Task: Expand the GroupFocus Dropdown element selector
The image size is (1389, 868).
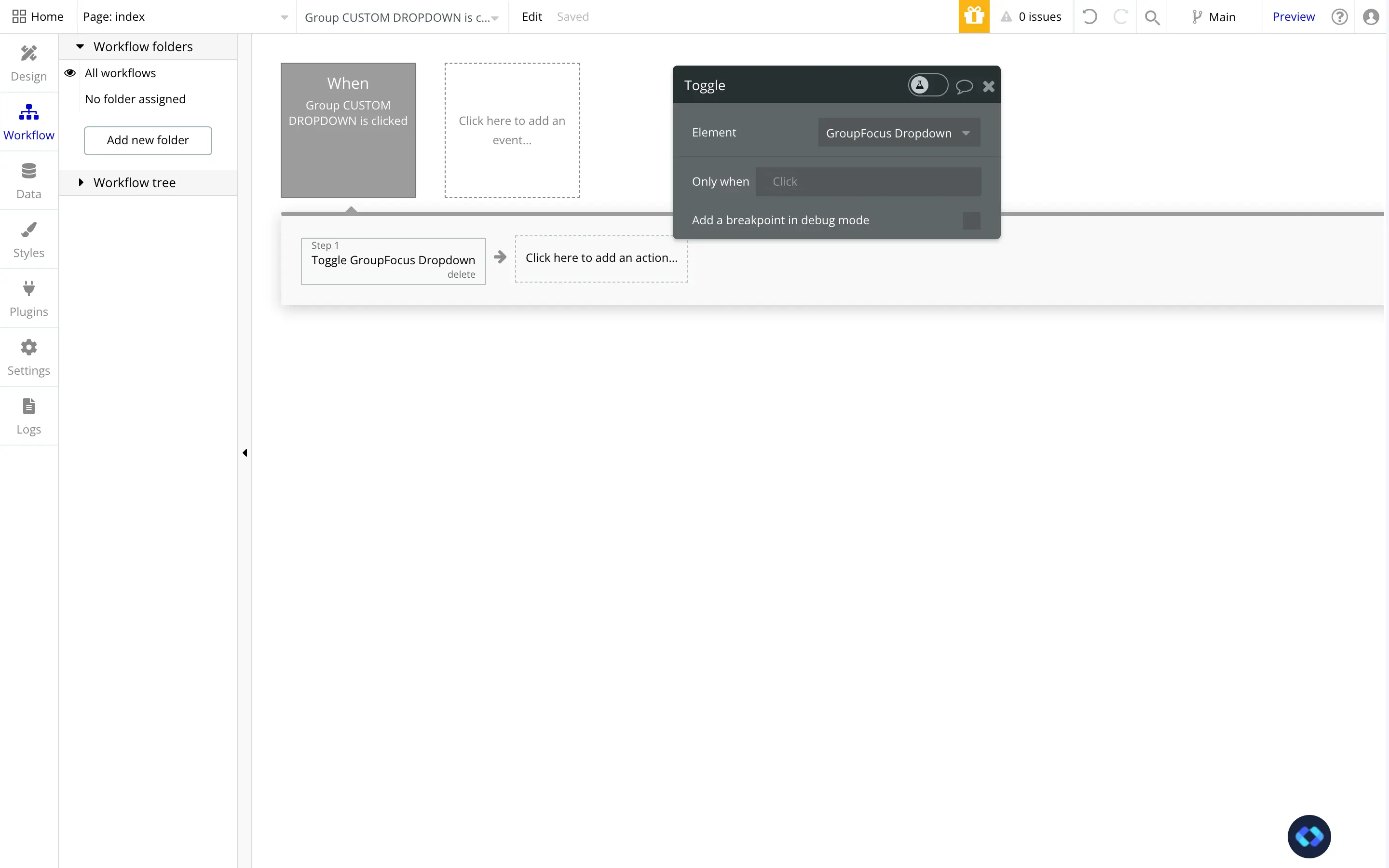Action: coord(966,132)
